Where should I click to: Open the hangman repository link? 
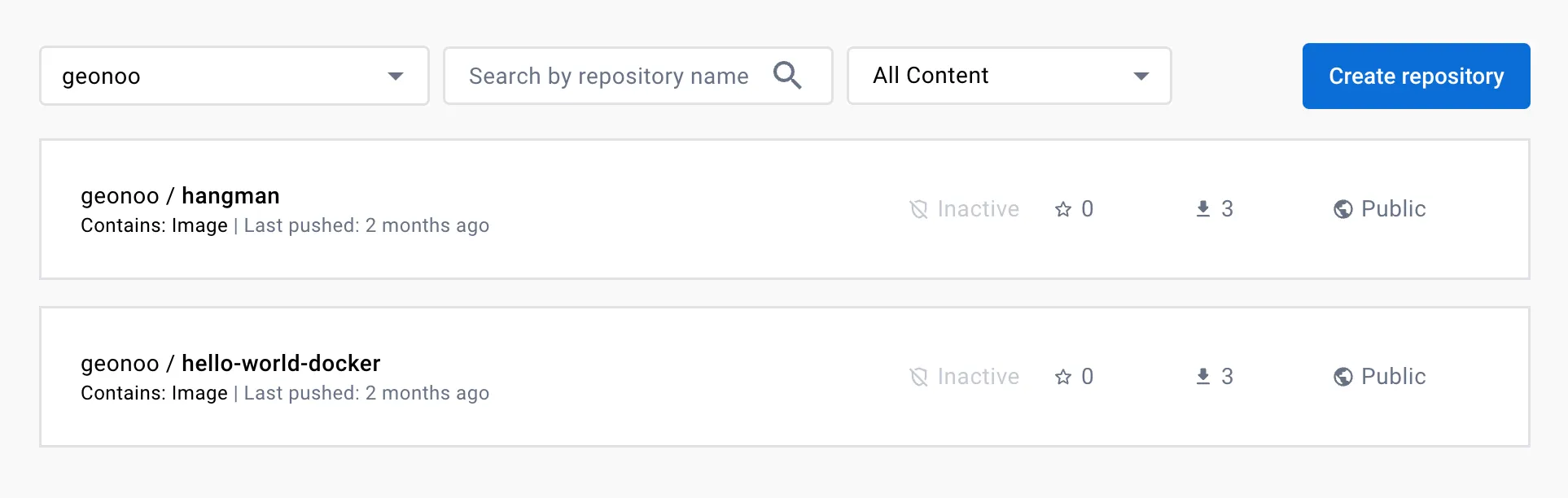230,196
